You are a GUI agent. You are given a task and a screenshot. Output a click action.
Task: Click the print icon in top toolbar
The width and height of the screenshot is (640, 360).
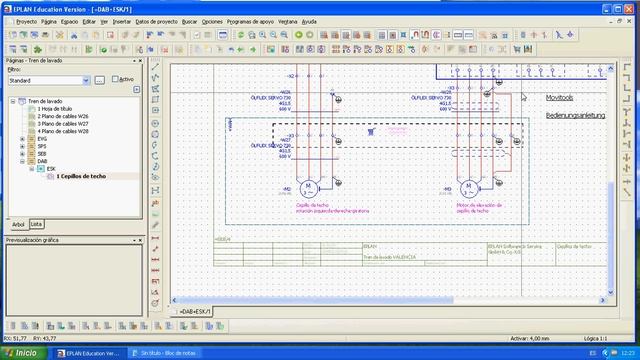45,35
